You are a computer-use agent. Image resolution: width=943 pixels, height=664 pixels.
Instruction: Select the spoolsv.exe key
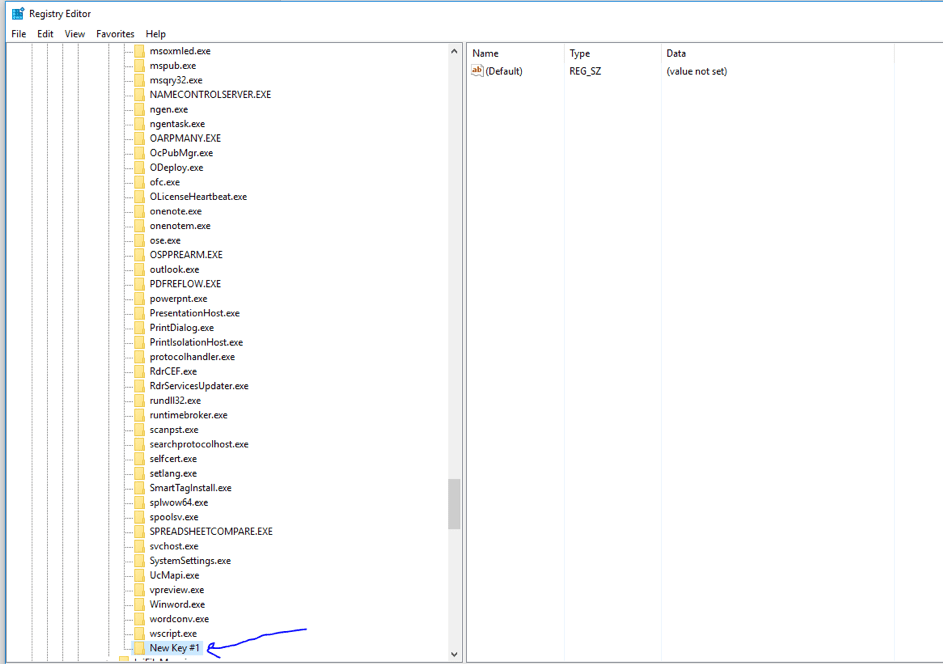[x=174, y=517]
